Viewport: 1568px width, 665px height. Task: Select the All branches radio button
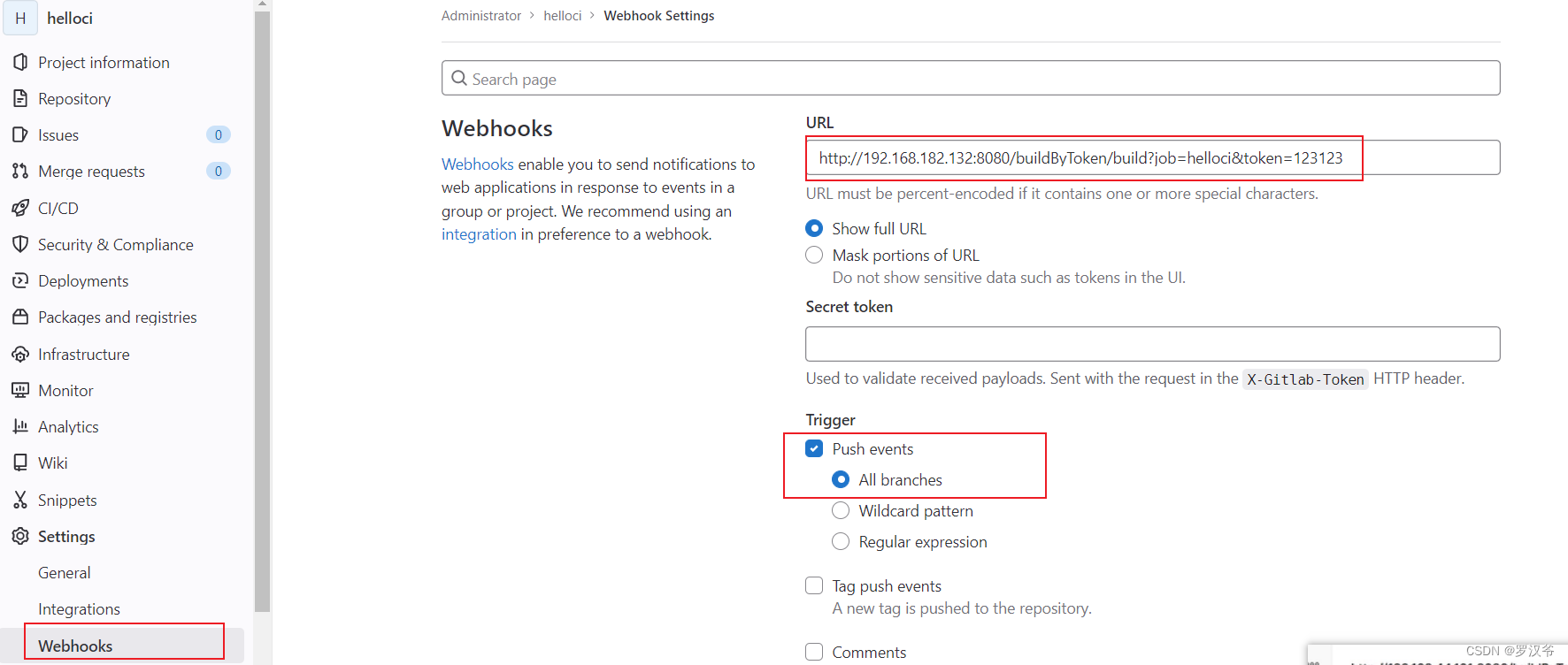(x=841, y=479)
